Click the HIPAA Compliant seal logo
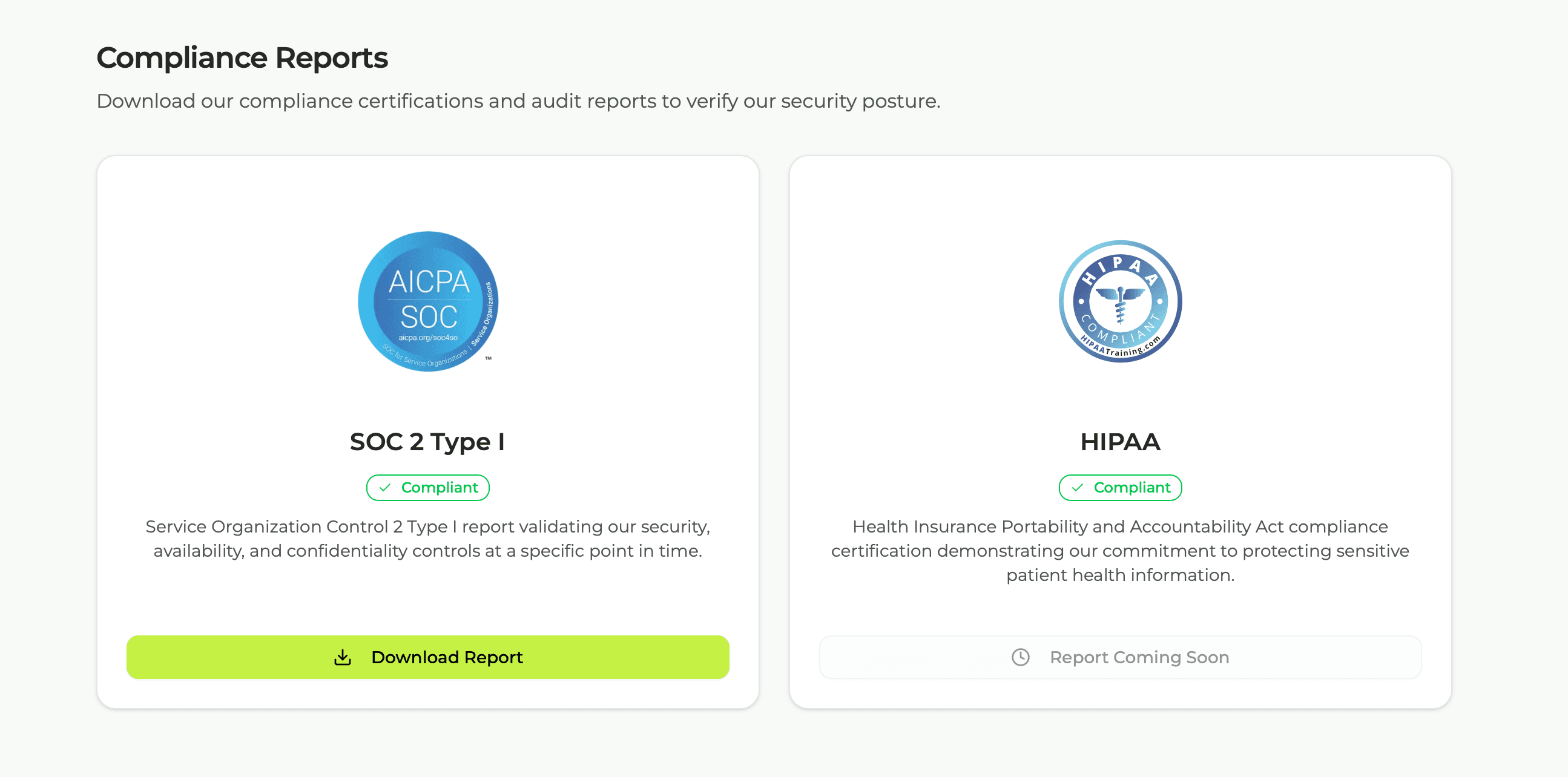Screen dimensions: 1568x777 [1120, 301]
